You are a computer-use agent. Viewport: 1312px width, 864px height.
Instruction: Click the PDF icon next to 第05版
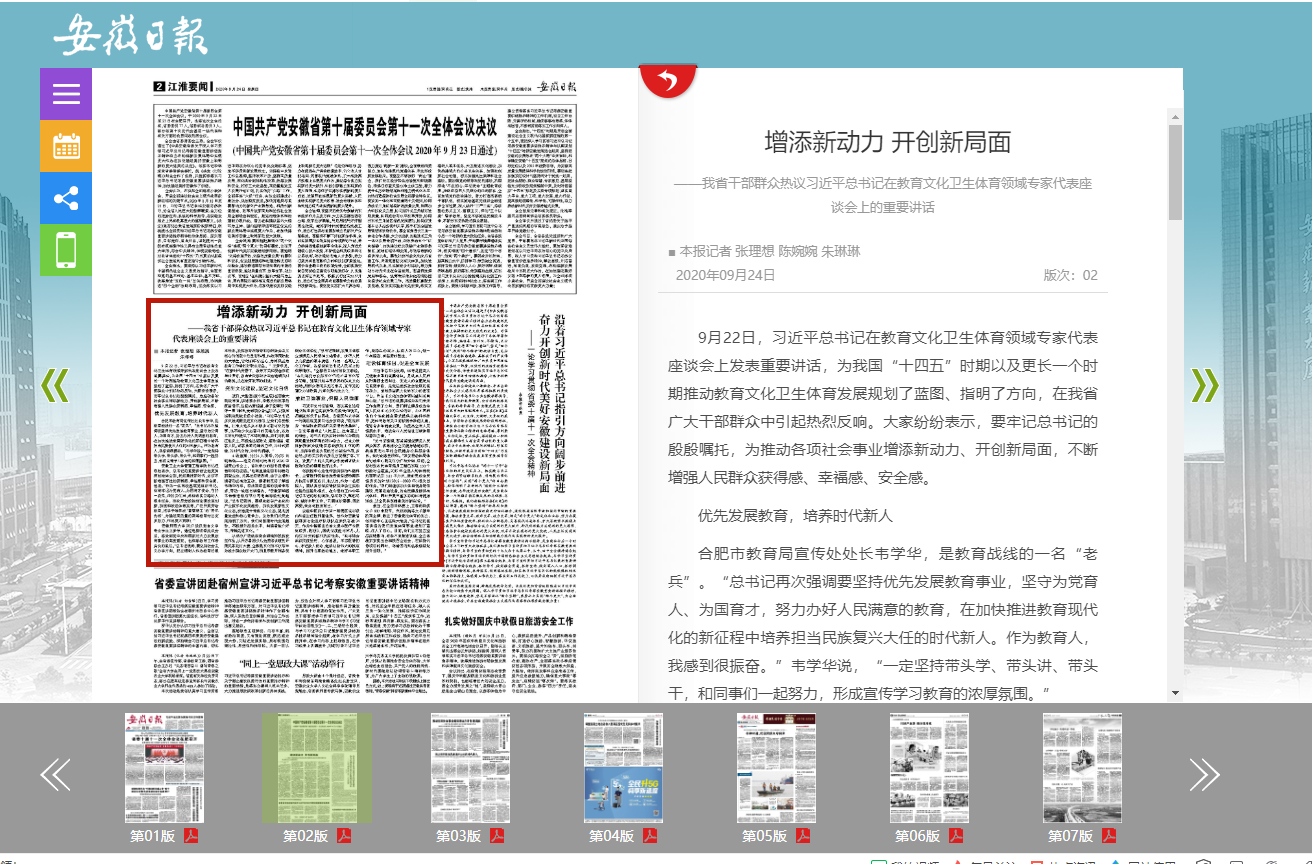pyautogui.click(x=802, y=836)
